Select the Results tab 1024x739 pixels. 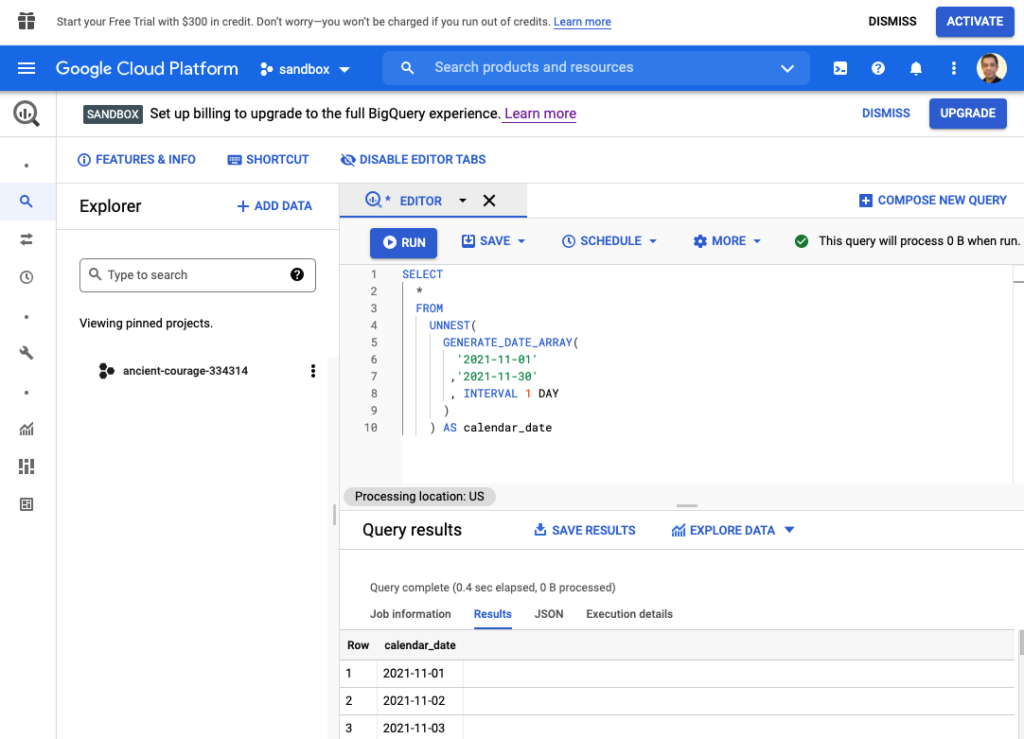pyautogui.click(x=492, y=614)
